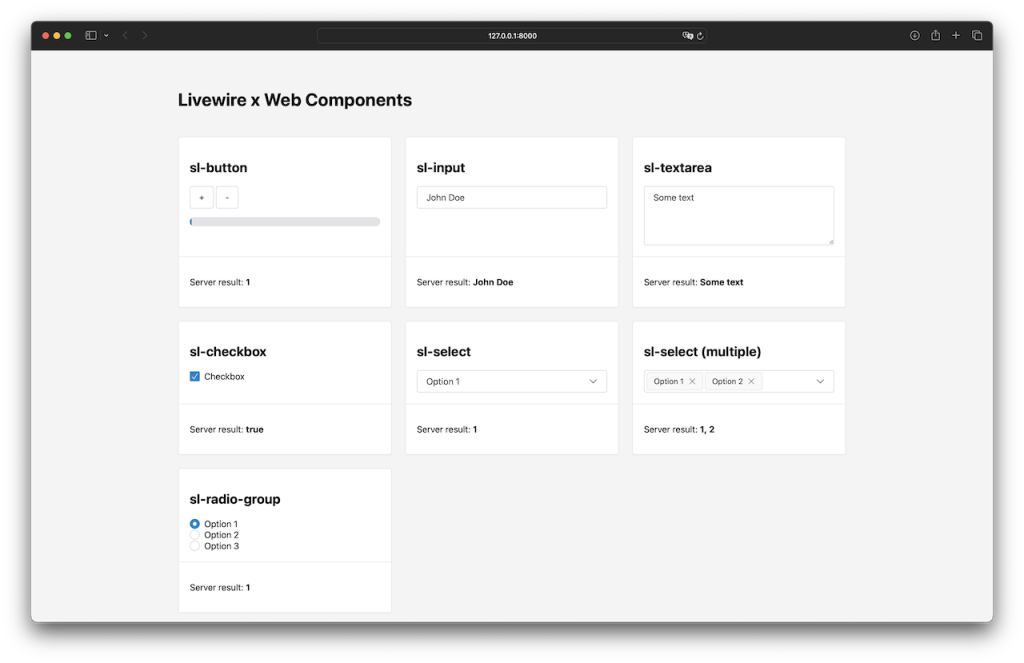Open the downloads icon in toolbar
The image size is (1024, 663).
point(914,35)
